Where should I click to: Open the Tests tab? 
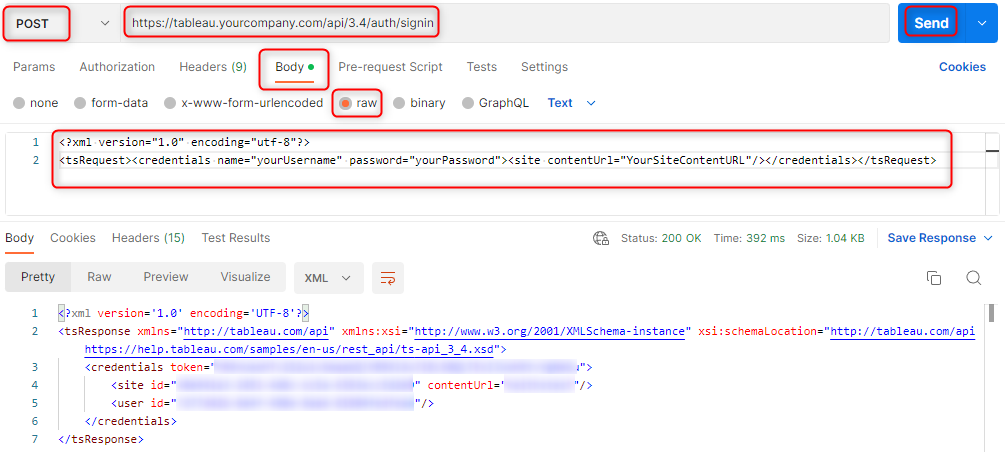tap(481, 67)
